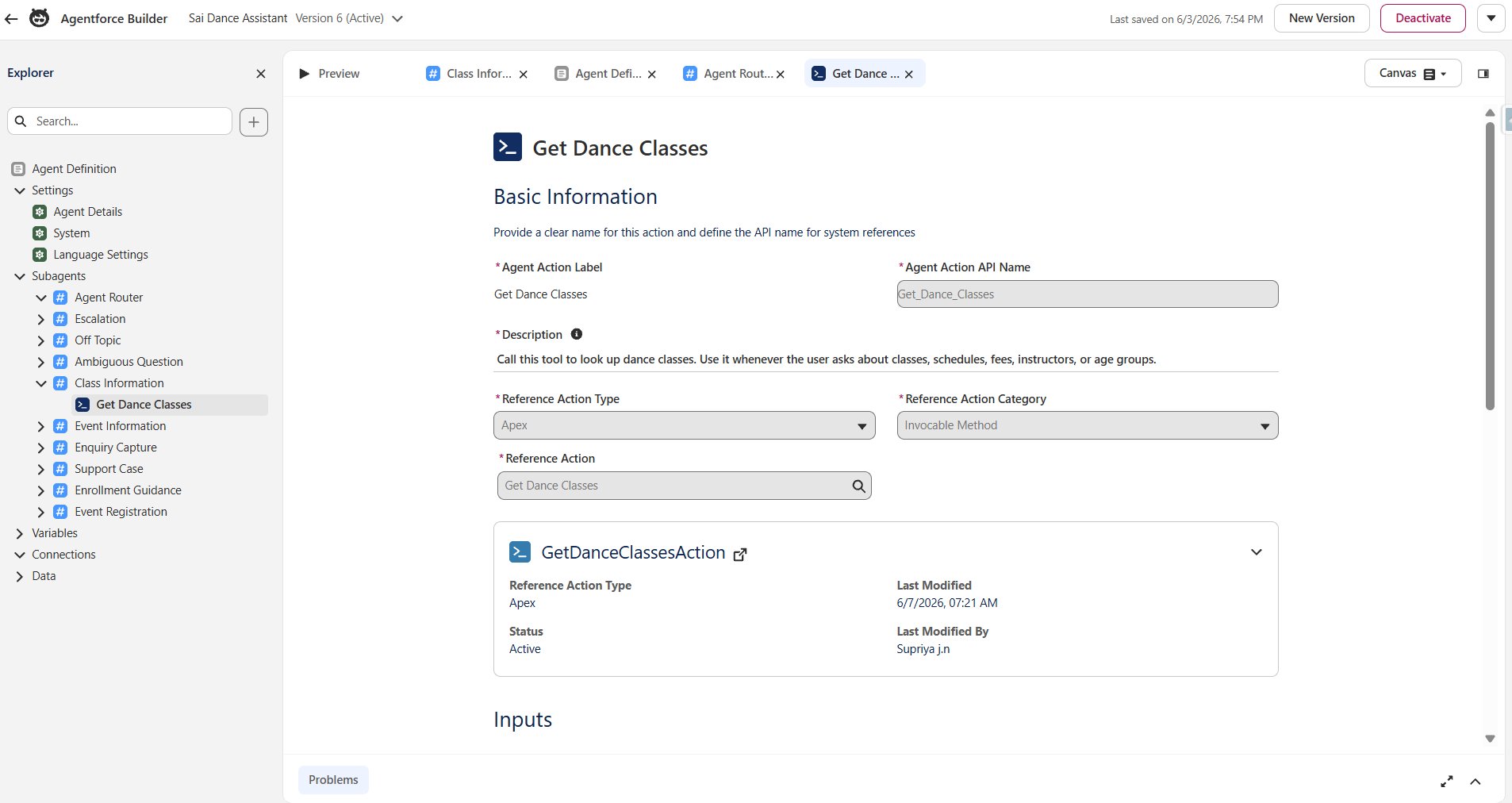Click the Reference Action lookup field
Viewport: 1512px width, 803px height.
click(685, 486)
